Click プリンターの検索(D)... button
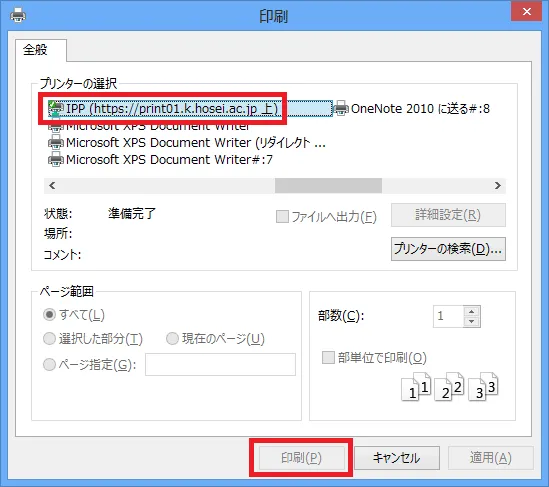 coord(448,249)
